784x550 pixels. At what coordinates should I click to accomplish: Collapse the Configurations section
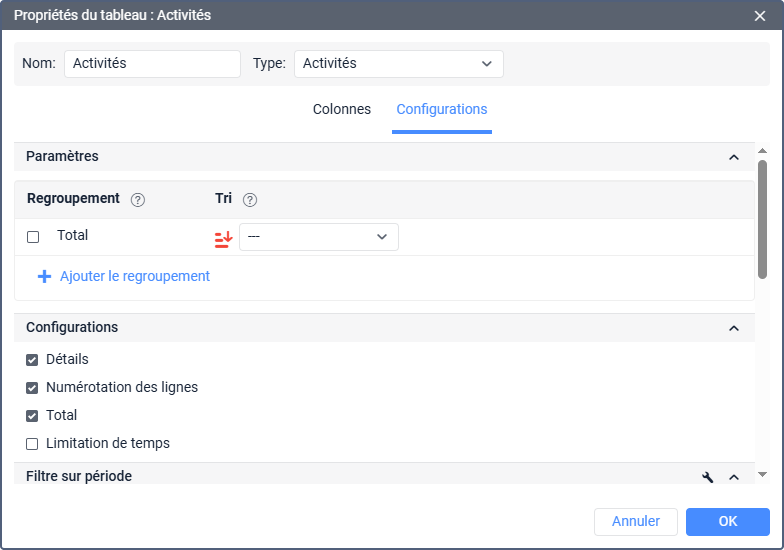pyautogui.click(x=734, y=328)
